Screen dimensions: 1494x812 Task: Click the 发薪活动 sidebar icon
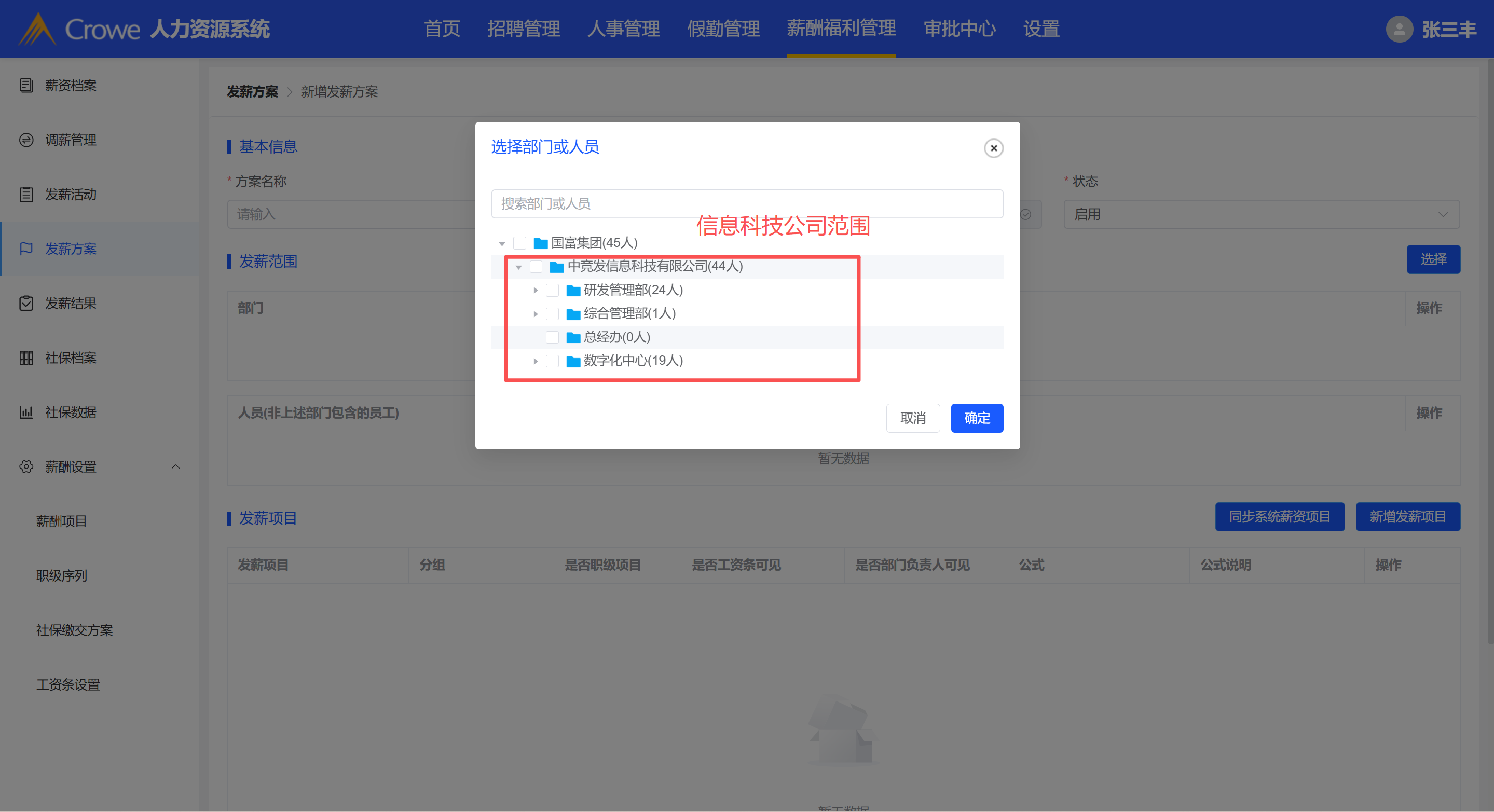26,194
